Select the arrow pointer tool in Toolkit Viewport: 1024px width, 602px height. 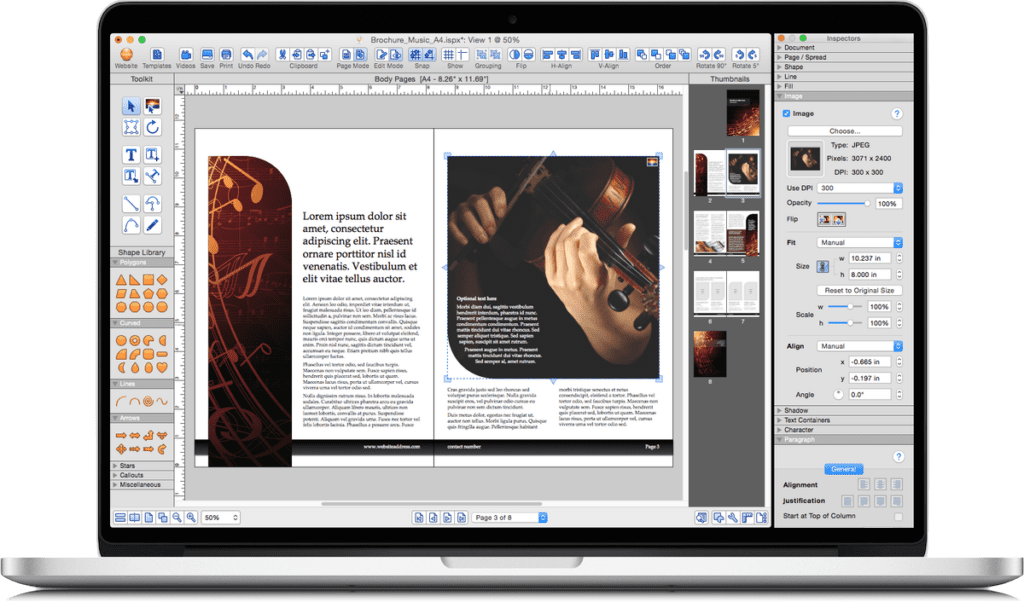(130, 106)
